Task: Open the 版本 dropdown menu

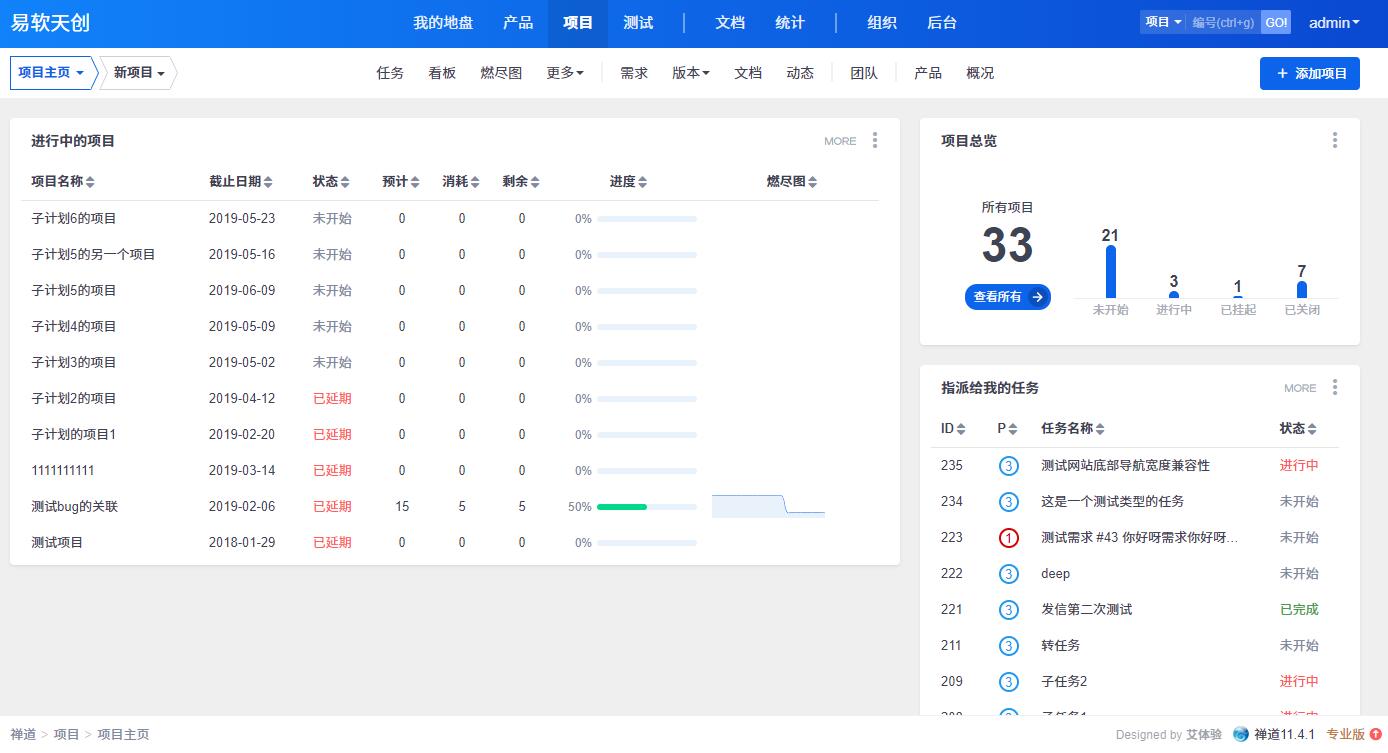Action: click(690, 73)
